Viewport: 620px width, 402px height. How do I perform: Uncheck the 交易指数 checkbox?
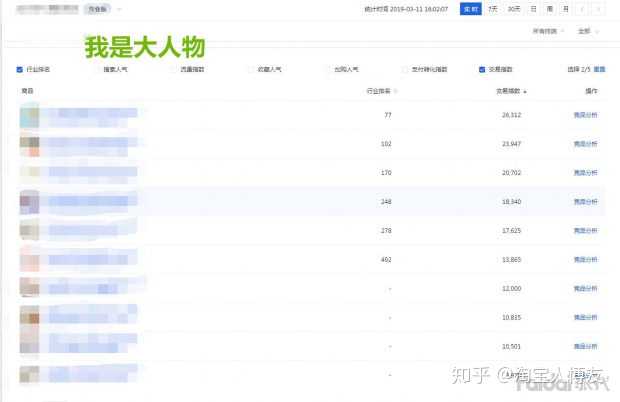481,70
